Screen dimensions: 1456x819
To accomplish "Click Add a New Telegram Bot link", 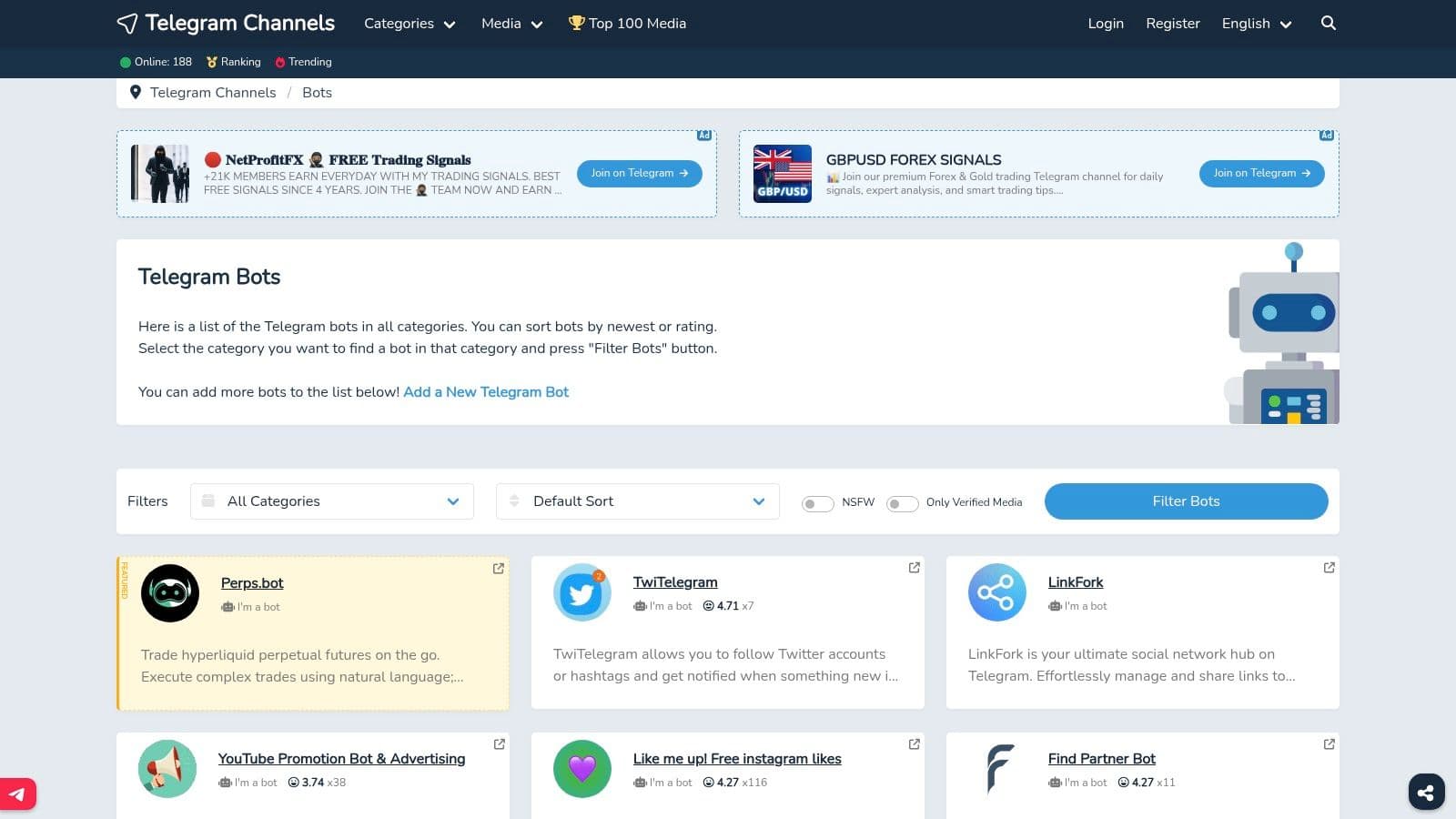I will pos(486,392).
